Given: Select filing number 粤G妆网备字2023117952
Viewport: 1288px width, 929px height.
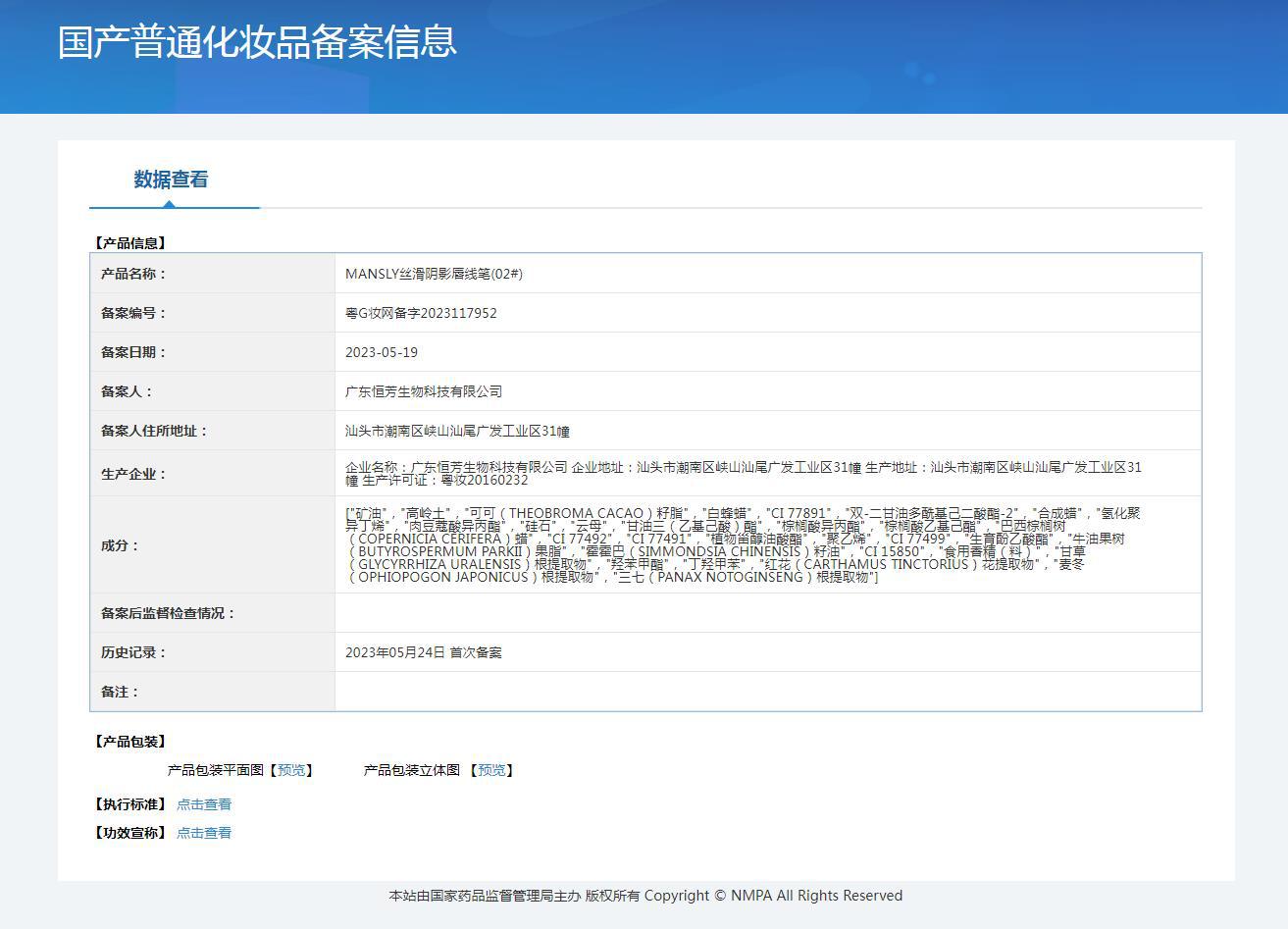Looking at the screenshot, I should tap(421, 313).
